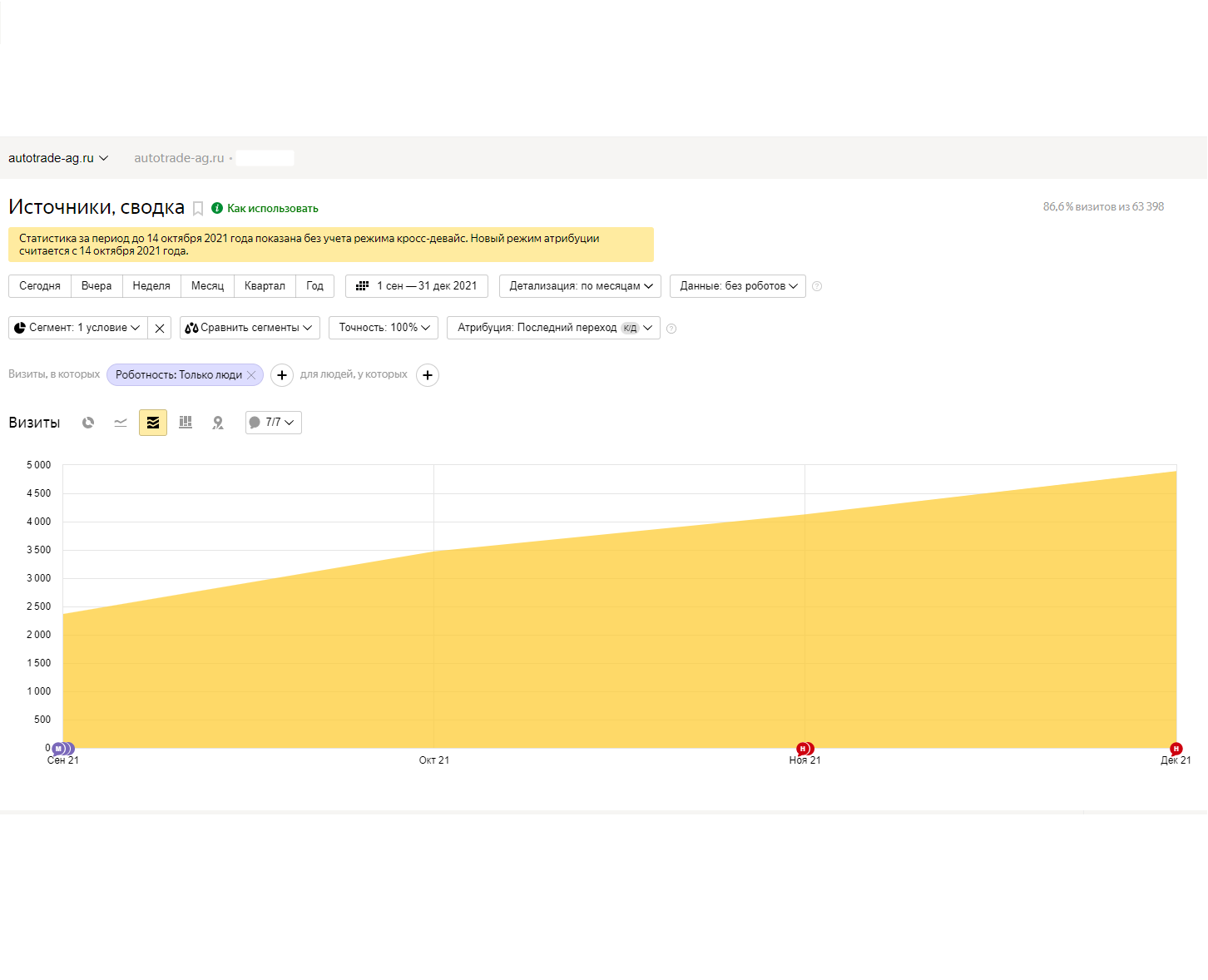Open the 'Данные: без роботов' dropdown

pos(737,286)
